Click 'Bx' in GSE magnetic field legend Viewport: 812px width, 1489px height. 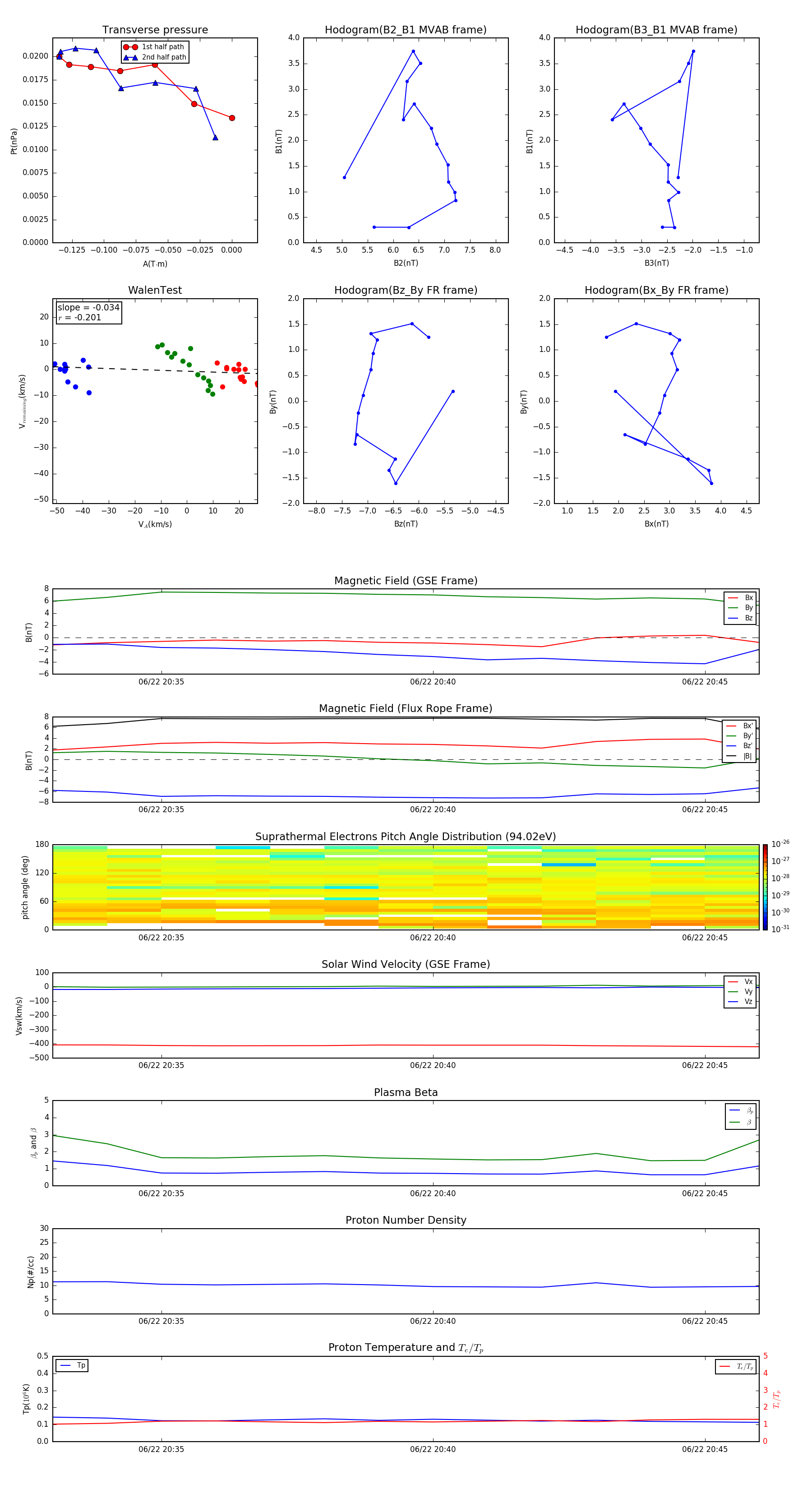(748, 598)
